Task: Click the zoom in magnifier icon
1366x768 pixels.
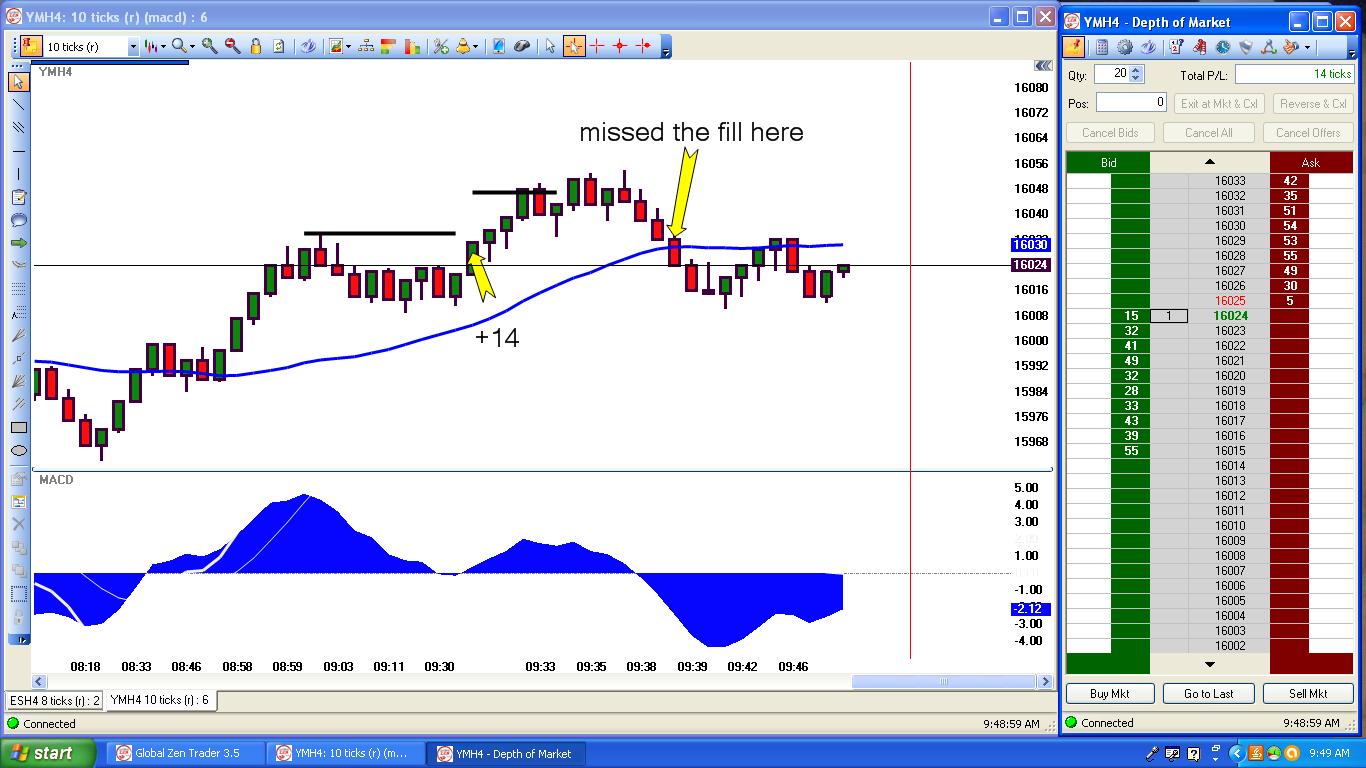Action: [x=209, y=46]
